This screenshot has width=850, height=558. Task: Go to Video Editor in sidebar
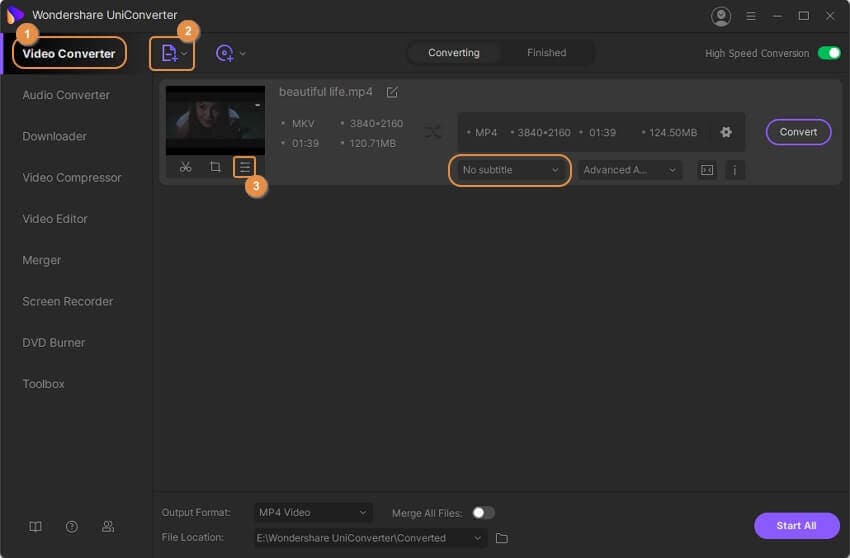(55, 219)
